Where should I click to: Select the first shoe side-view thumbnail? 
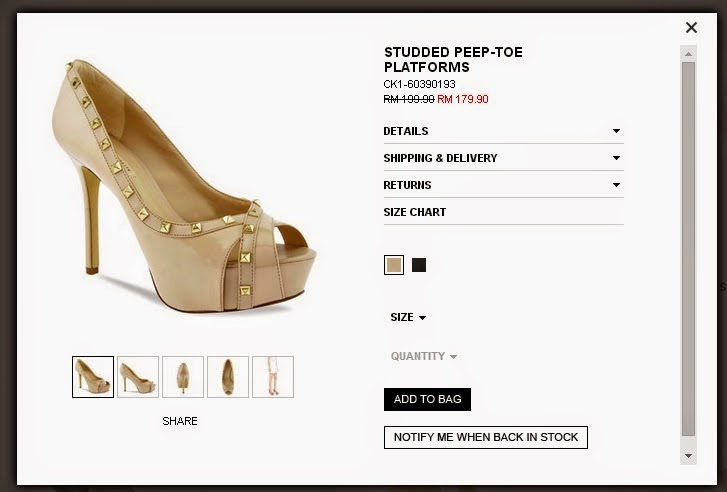(93, 377)
